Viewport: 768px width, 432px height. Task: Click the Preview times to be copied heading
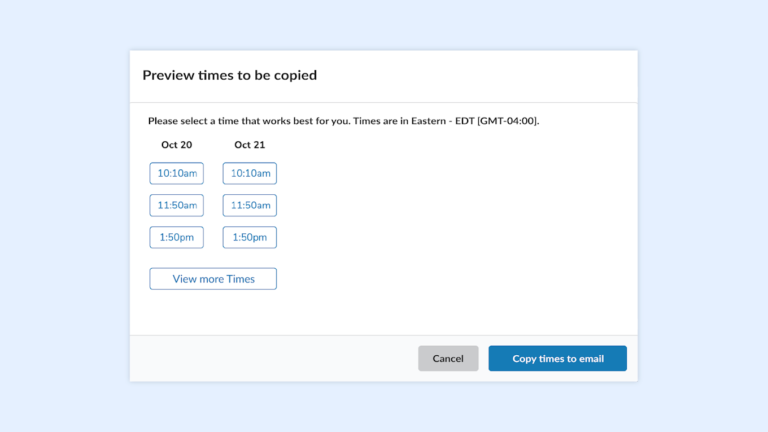pyautogui.click(x=230, y=75)
